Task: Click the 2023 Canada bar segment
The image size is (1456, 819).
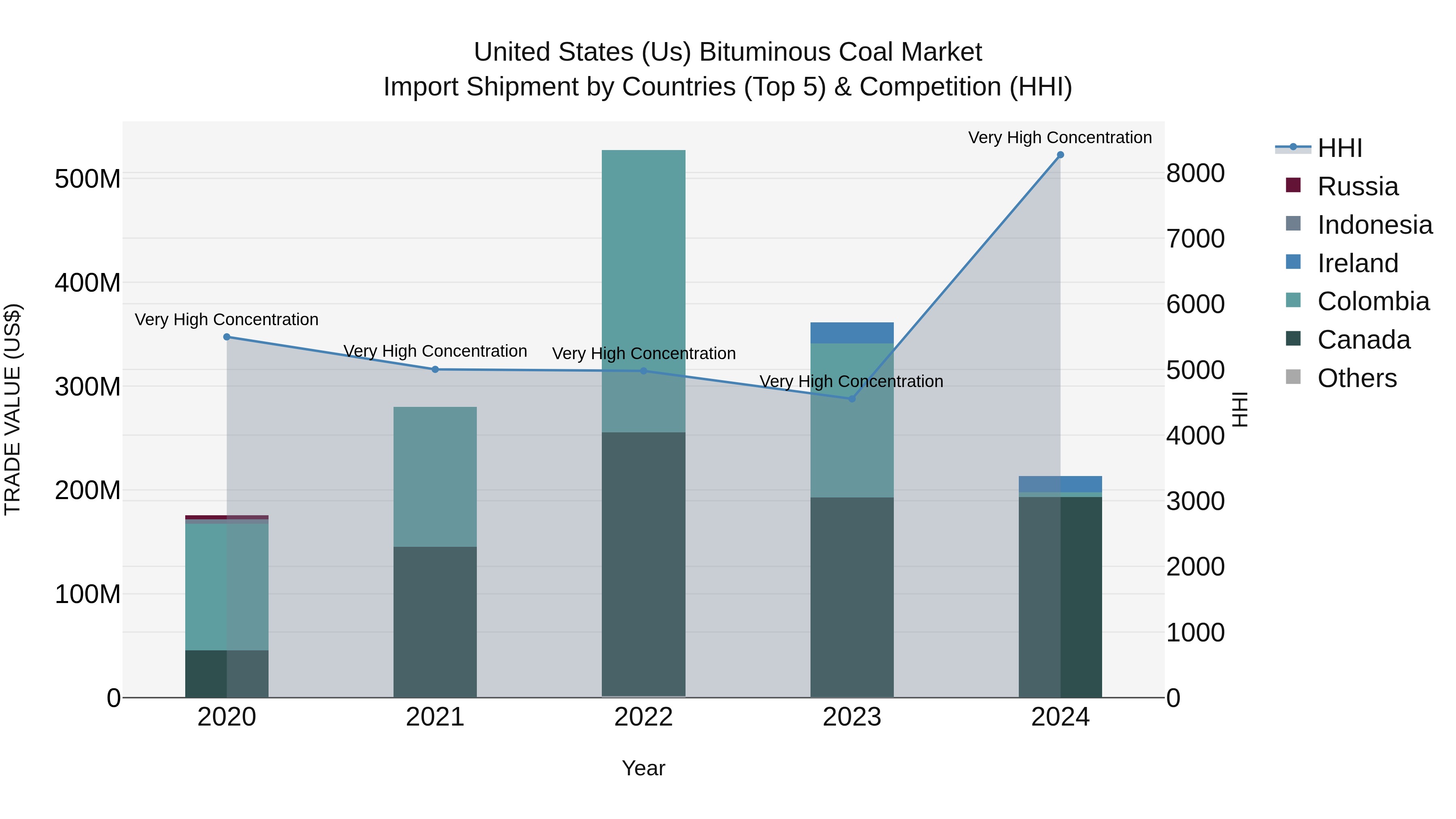Action: (852, 597)
